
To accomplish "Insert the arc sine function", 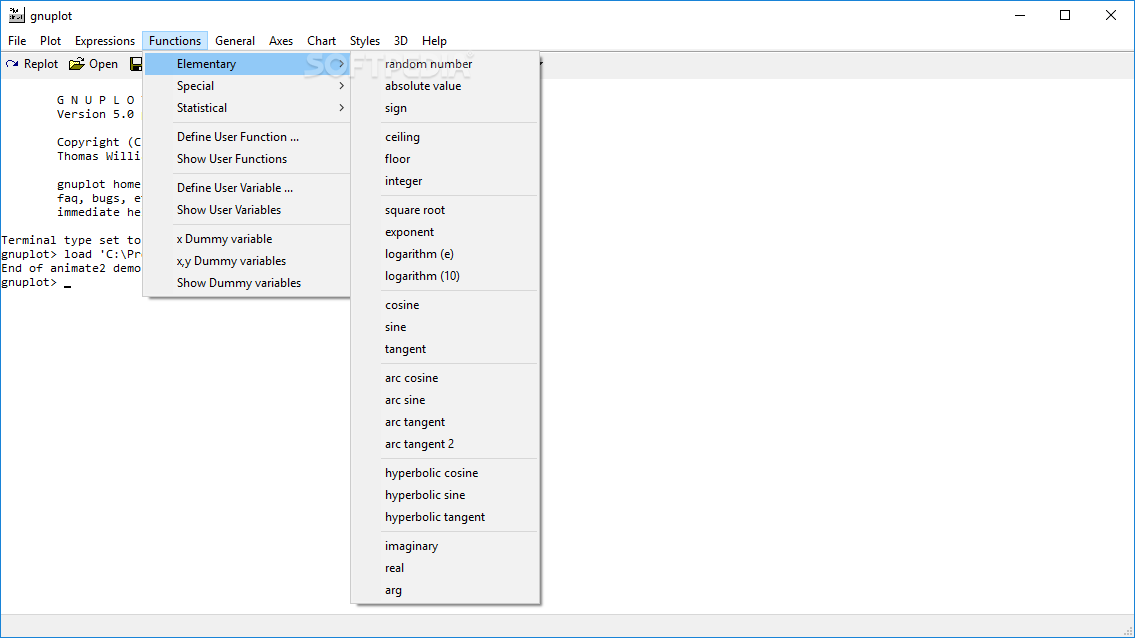I will pyautogui.click(x=445, y=400).
